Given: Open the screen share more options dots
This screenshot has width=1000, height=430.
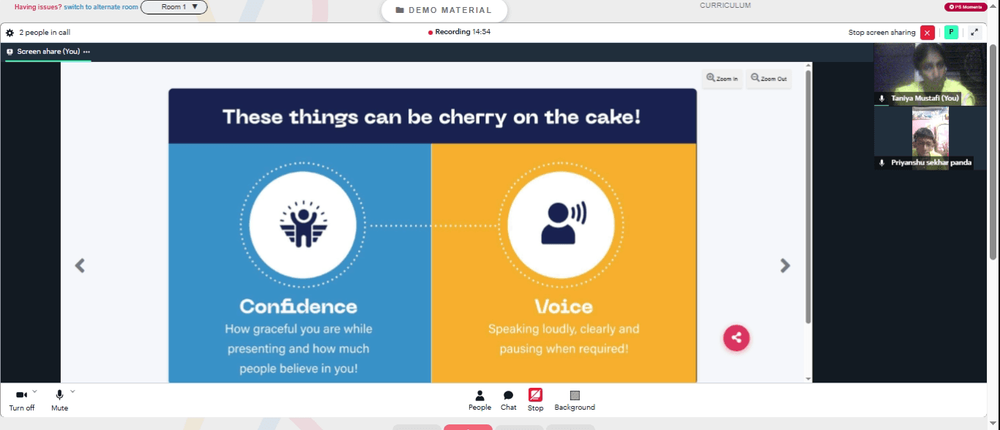Looking at the screenshot, I should coord(87,52).
